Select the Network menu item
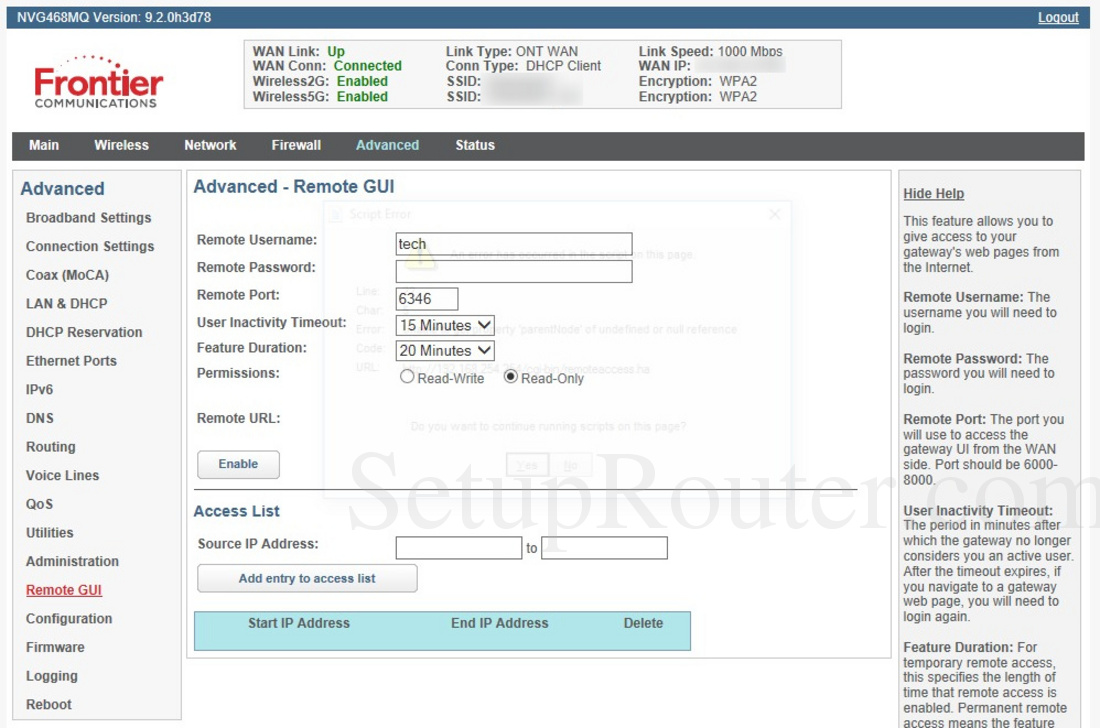Screen dimensions: 1100x728 (209, 145)
